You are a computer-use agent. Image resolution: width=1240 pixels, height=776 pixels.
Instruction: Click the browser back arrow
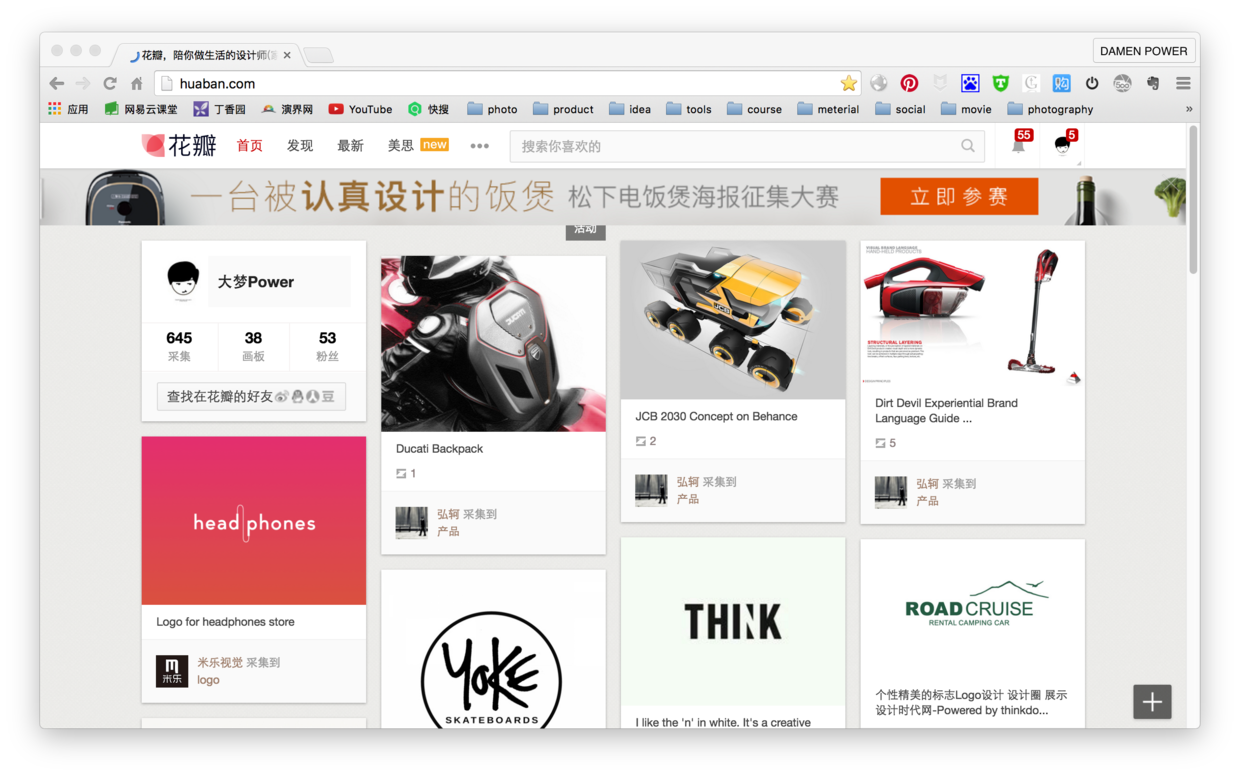pos(56,84)
